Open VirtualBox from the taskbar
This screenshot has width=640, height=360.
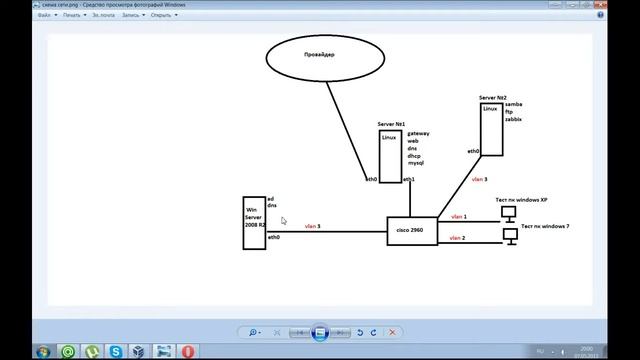pyautogui.click(x=139, y=351)
